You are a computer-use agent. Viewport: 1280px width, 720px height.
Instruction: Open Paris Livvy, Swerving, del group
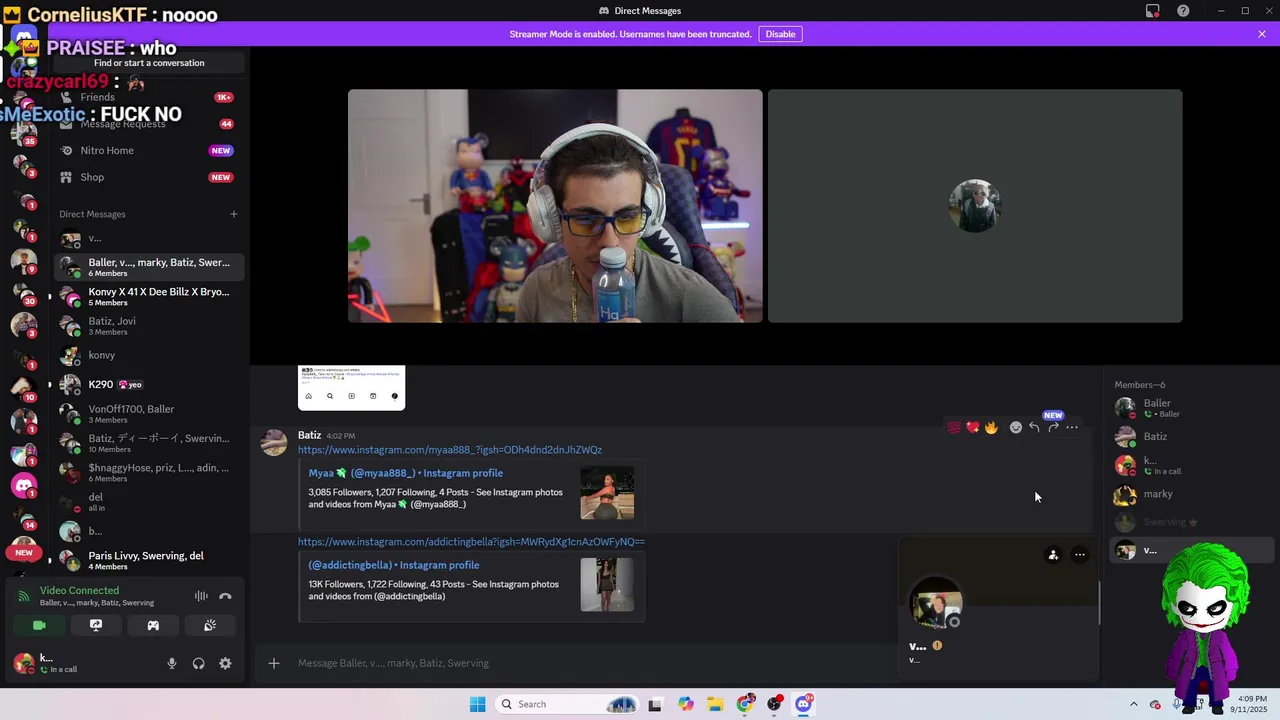pos(148,560)
